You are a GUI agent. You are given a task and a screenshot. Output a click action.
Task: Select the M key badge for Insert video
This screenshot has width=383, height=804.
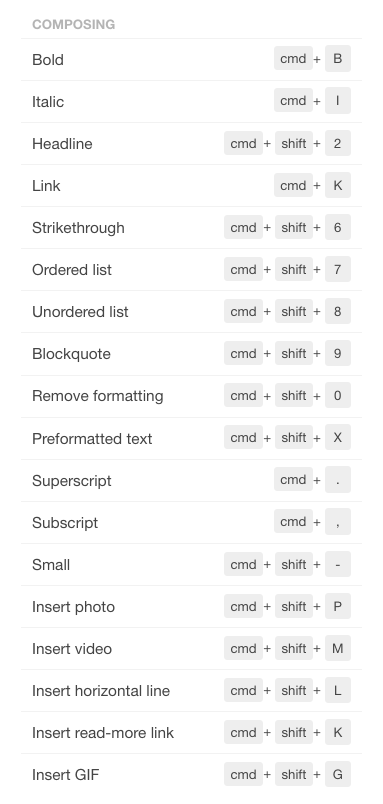(337, 648)
